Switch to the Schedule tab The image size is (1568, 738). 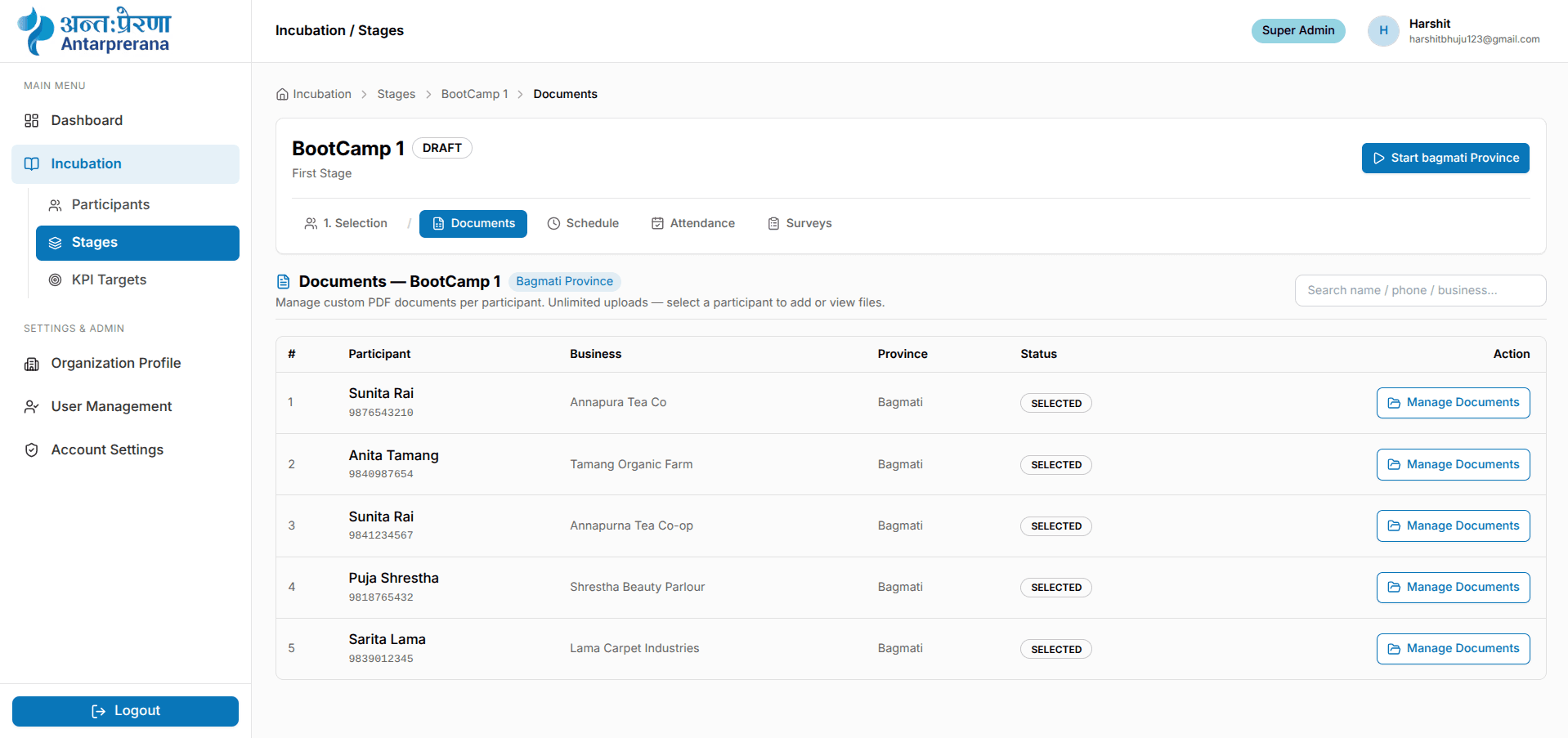pyautogui.click(x=583, y=224)
